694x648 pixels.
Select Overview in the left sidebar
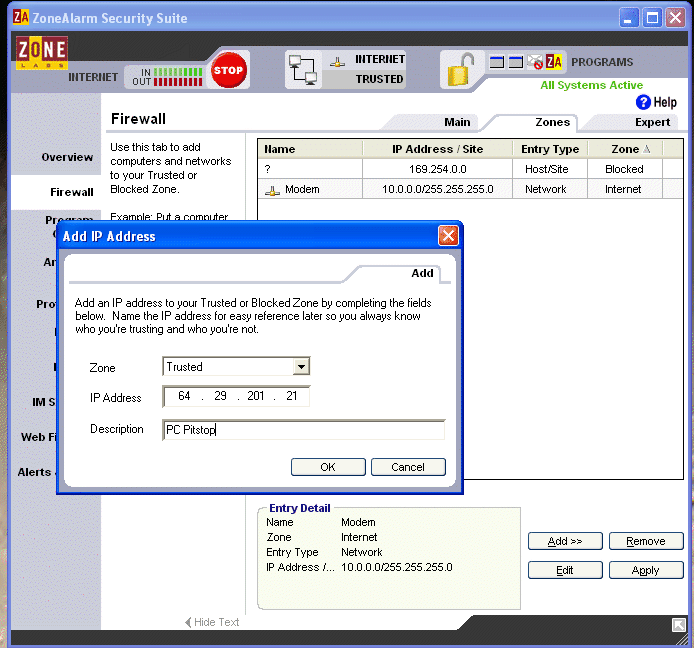[x=67, y=157]
